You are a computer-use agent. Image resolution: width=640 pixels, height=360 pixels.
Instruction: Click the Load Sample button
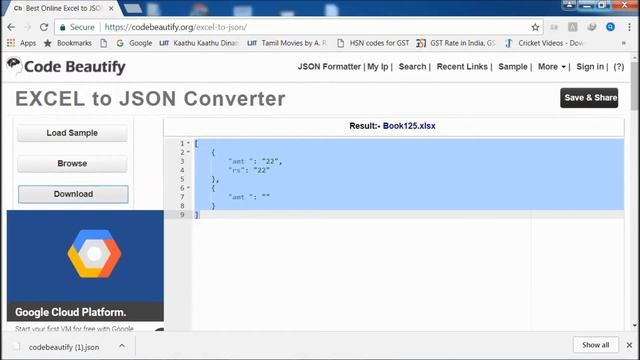[x=72, y=133]
